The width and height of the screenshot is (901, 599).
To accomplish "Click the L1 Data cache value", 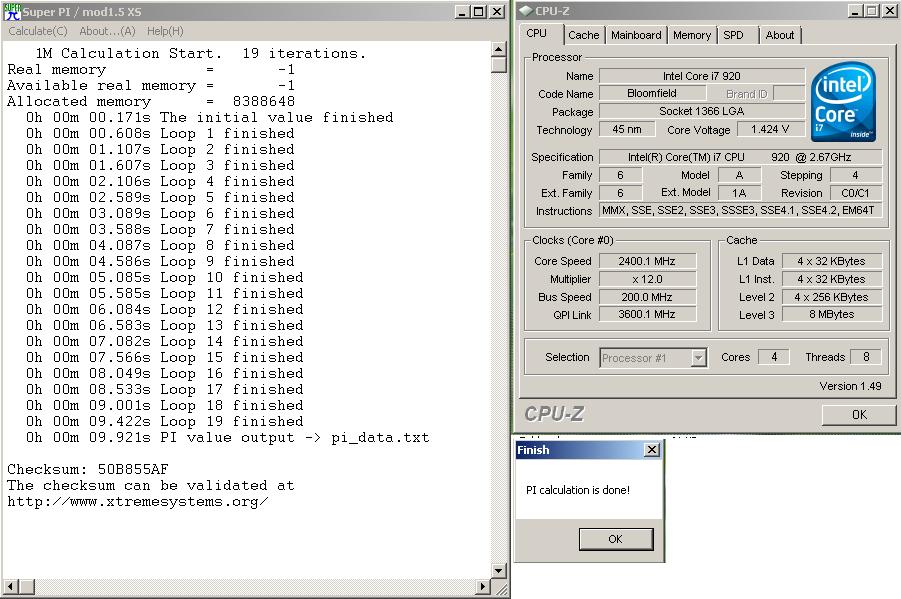I will click(831, 261).
